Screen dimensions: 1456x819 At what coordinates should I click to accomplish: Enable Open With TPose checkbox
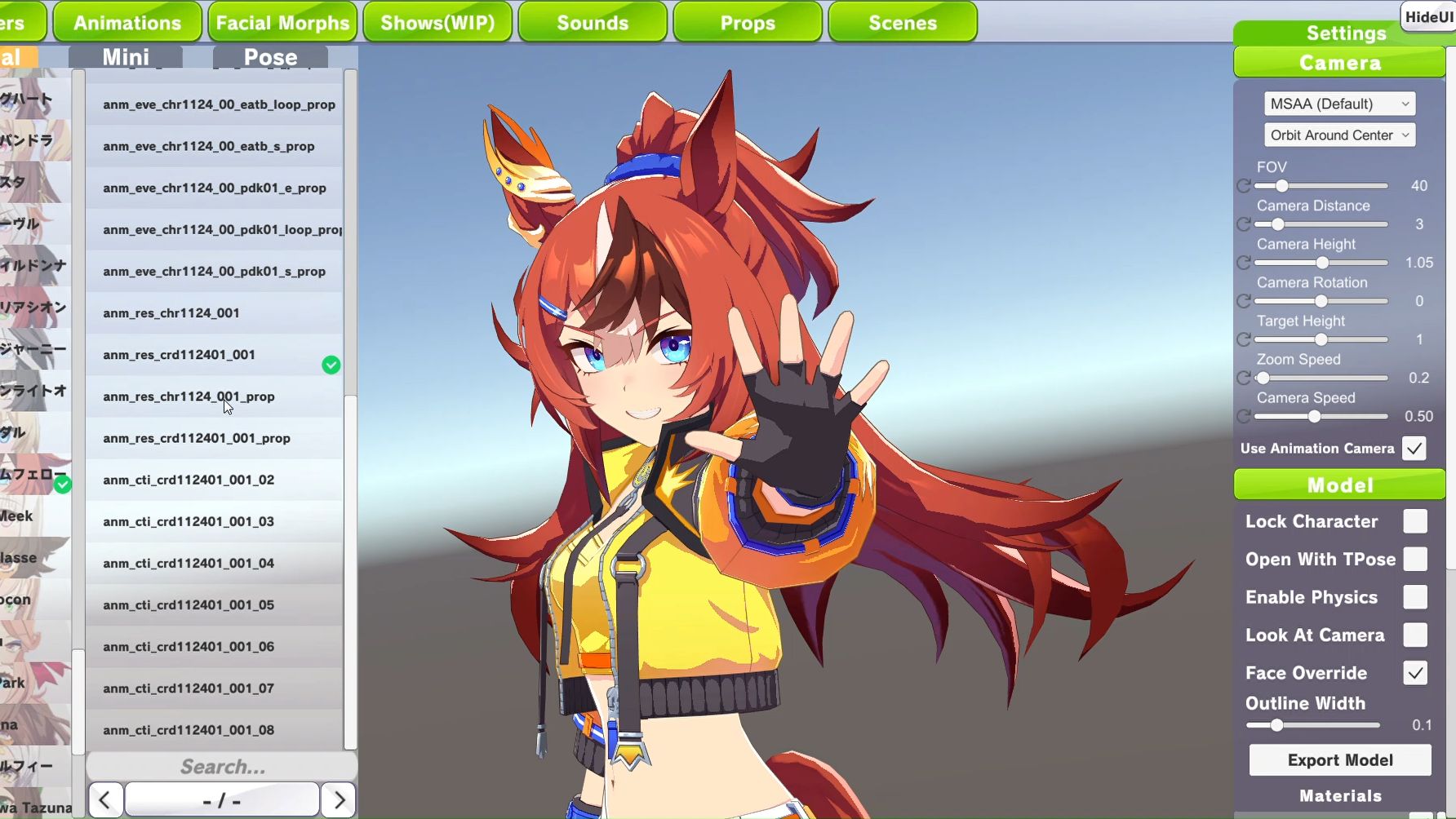(x=1415, y=560)
